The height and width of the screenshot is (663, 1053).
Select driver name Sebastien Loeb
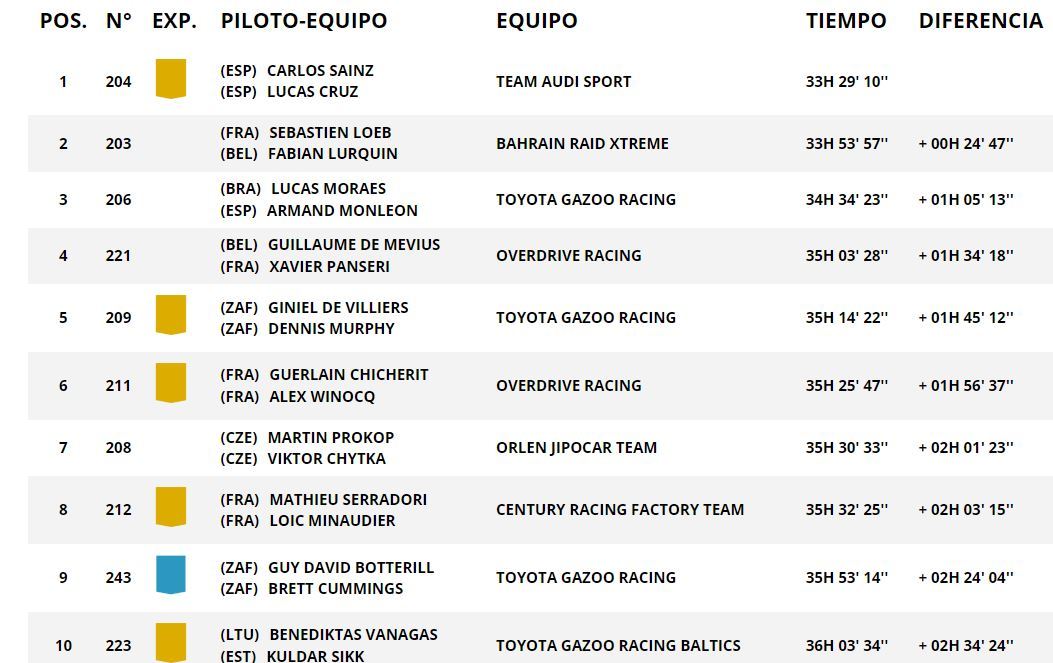click(330, 132)
